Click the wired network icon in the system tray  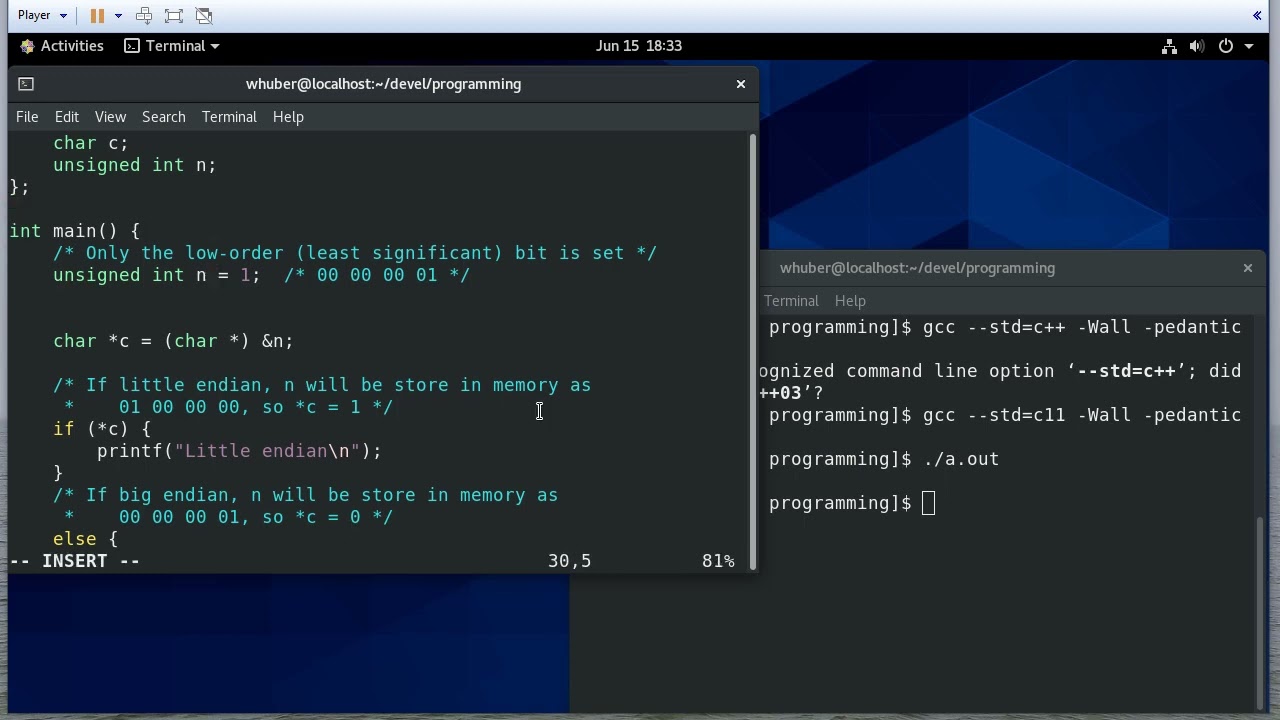pyautogui.click(x=1169, y=46)
